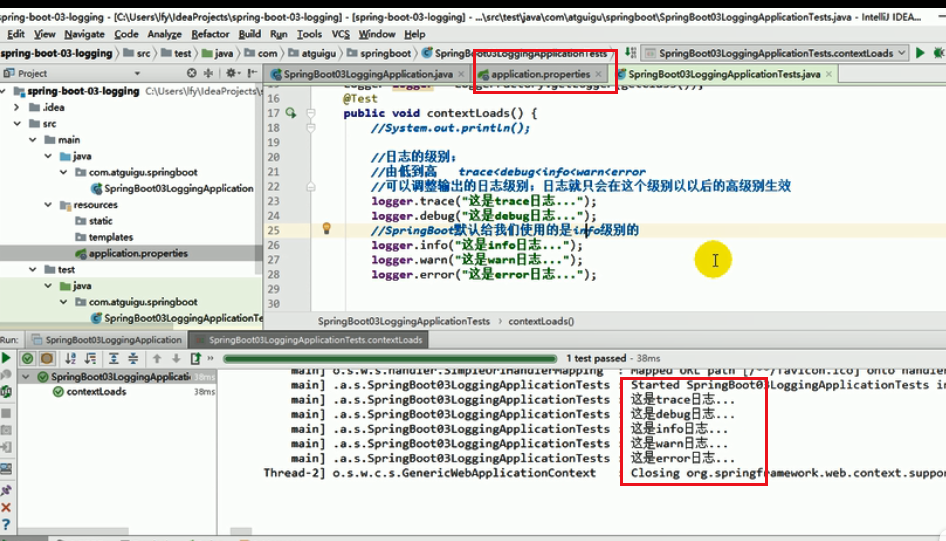Viewport: 946px width, 541px height.
Task: Open the VCS menu
Action: [x=340, y=34]
